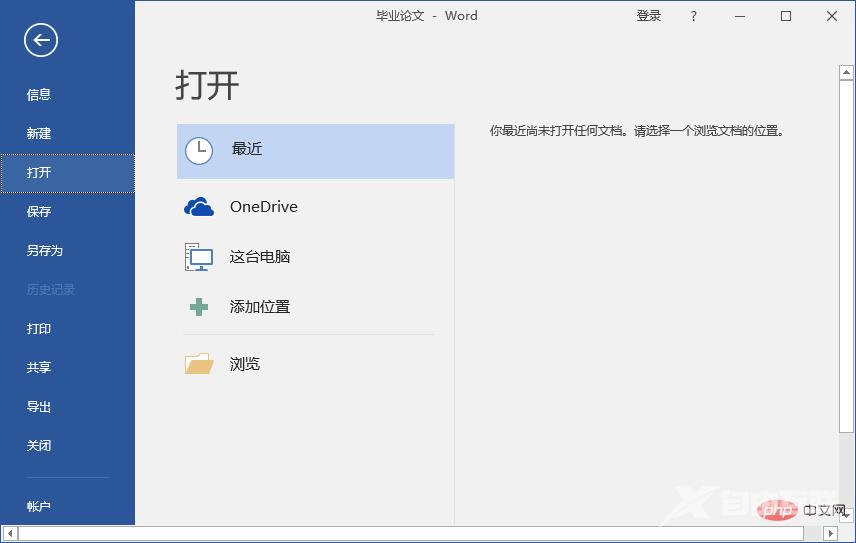Click the OneDrive cloud icon
Image resolution: width=856 pixels, height=543 pixels.
199,207
